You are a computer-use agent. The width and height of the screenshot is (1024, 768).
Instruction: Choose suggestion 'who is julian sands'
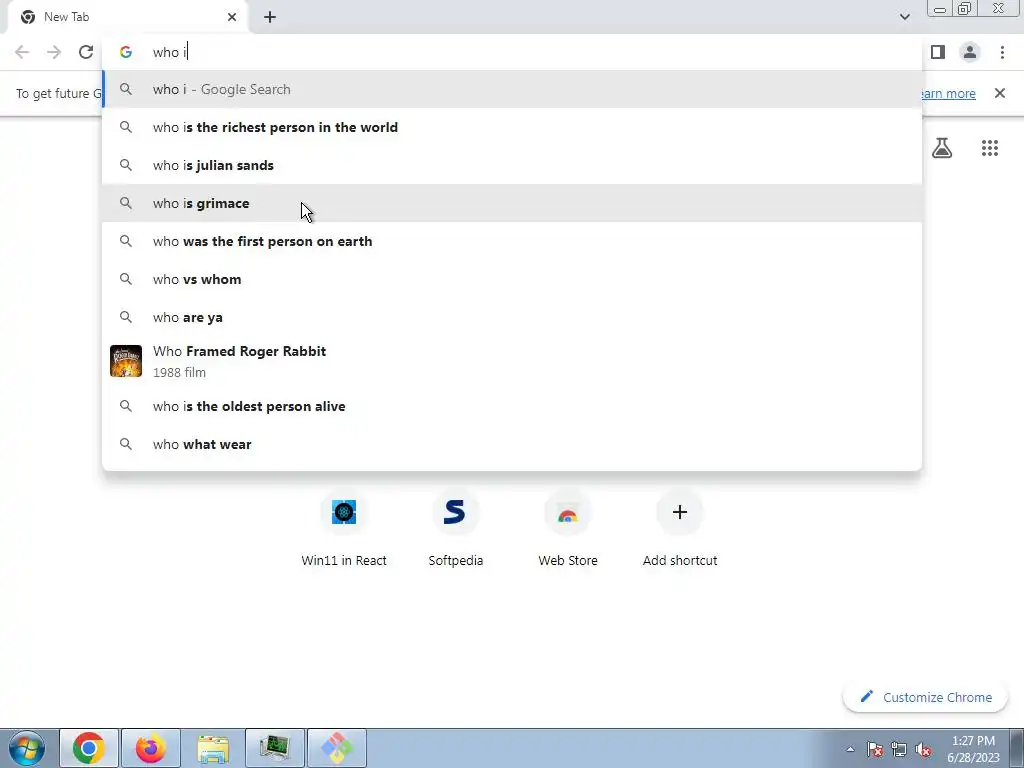pos(512,165)
